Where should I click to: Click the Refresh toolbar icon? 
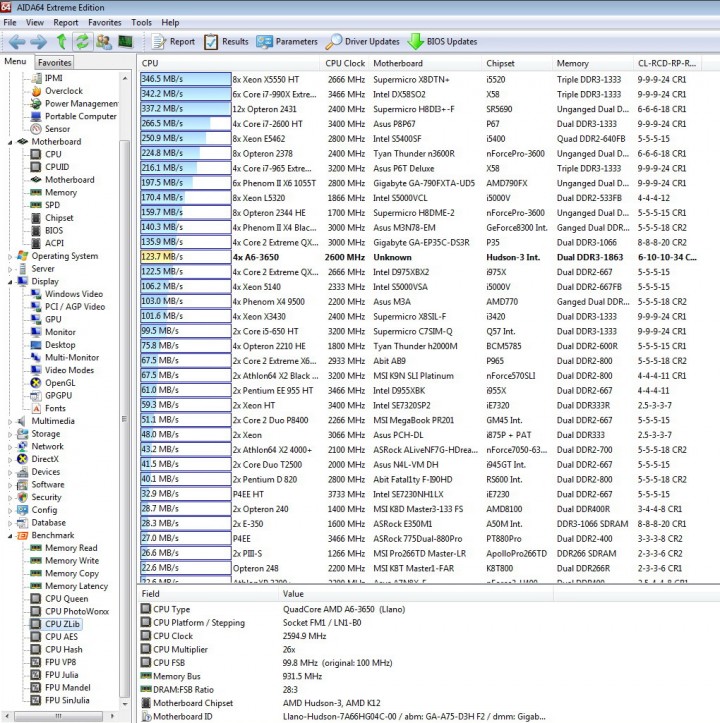pyautogui.click(x=82, y=41)
